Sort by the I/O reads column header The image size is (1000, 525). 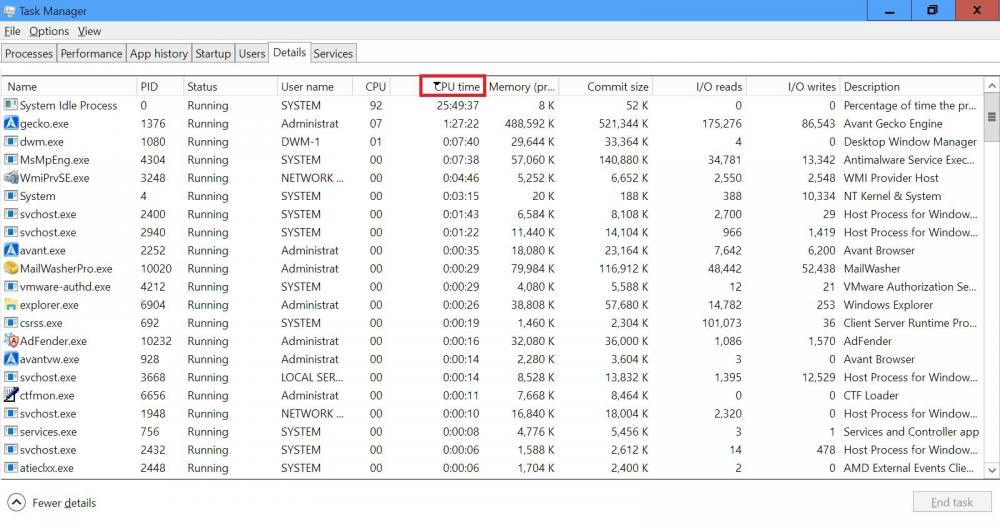click(x=700, y=87)
